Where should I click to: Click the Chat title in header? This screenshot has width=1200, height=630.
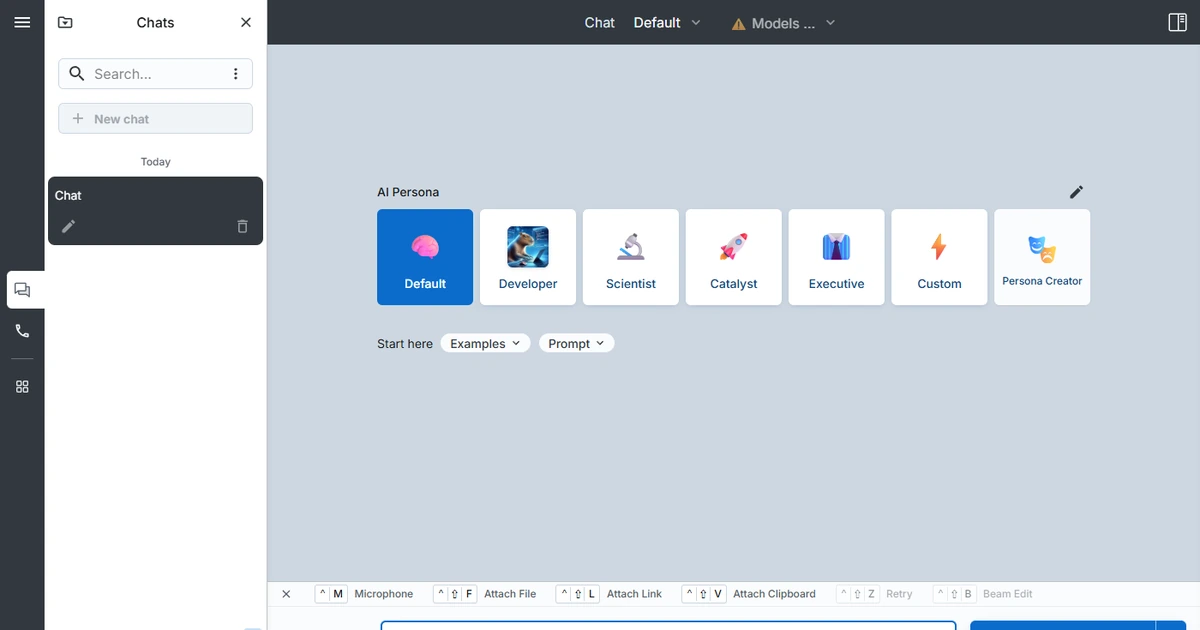pos(600,22)
